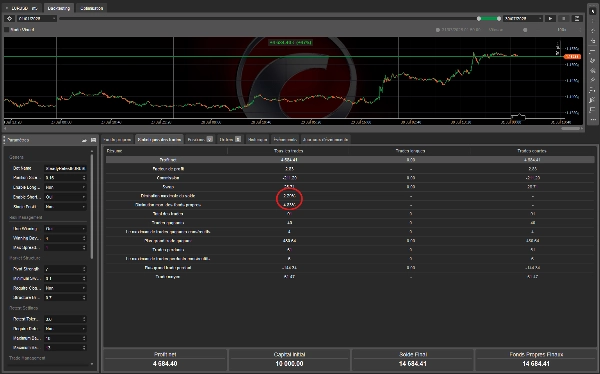This screenshot has height=374, width=600.
Task: Click the Fonds Propres Finaux summary tile
Action: (536, 359)
